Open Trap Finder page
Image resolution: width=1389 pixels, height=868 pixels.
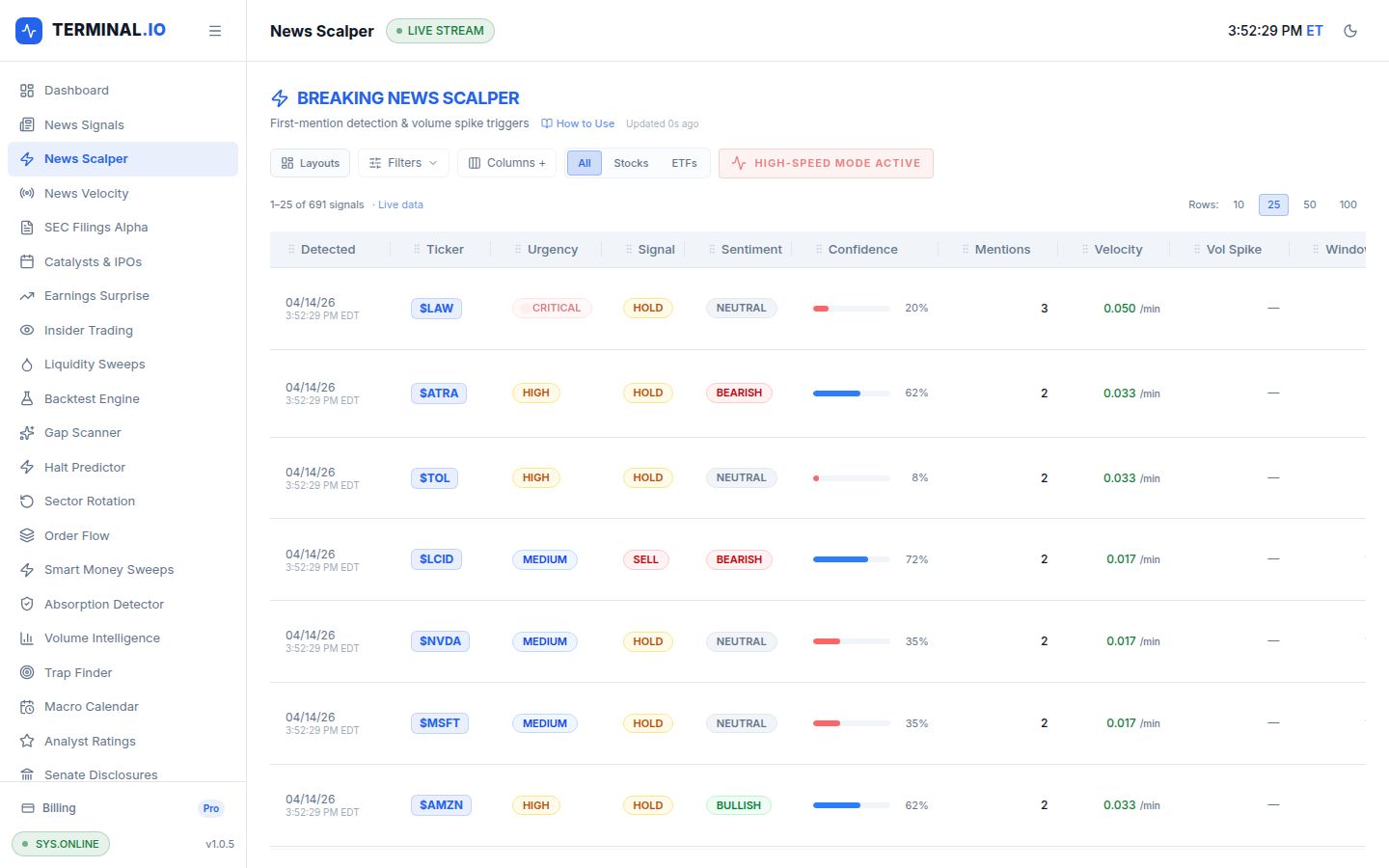(123, 672)
